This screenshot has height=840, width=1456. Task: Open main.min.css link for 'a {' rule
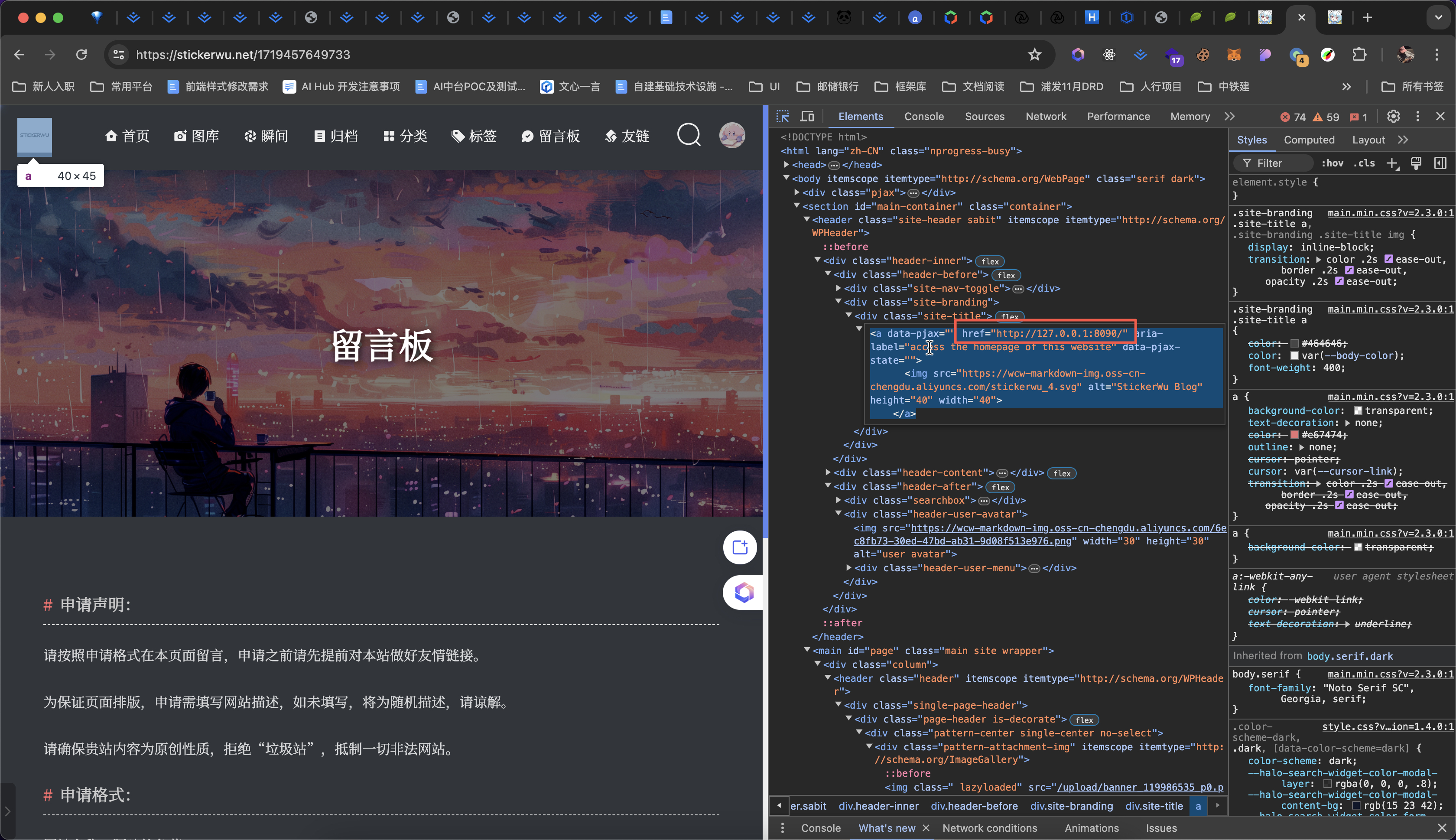pyautogui.click(x=1390, y=396)
